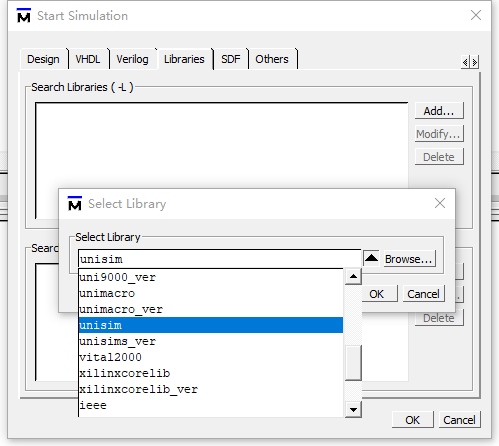499x446 pixels.
Task: Collapse the library dropdown arrow
Action: [371, 258]
